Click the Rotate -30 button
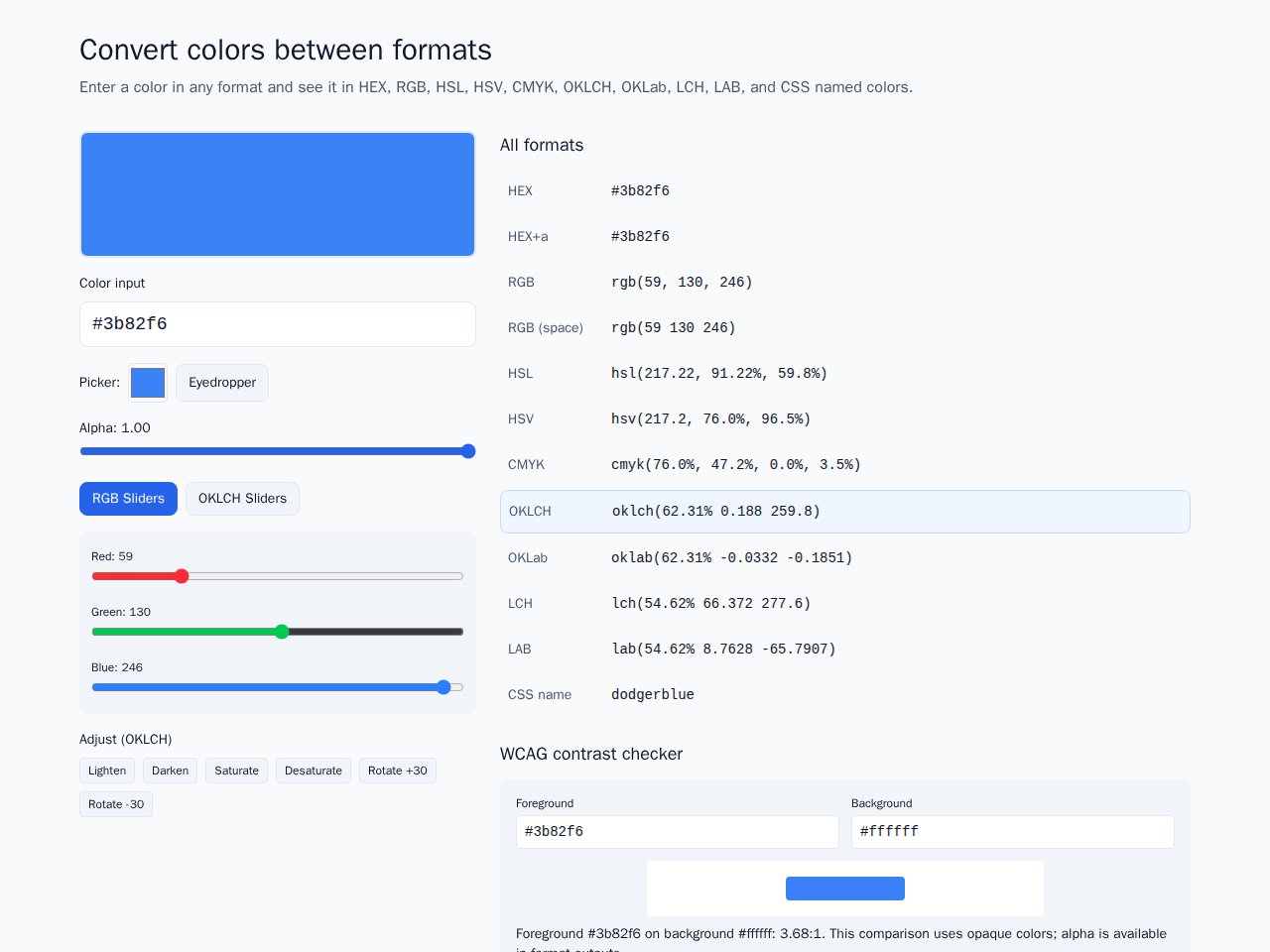Image resolution: width=1270 pixels, height=952 pixels. (x=116, y=804)
